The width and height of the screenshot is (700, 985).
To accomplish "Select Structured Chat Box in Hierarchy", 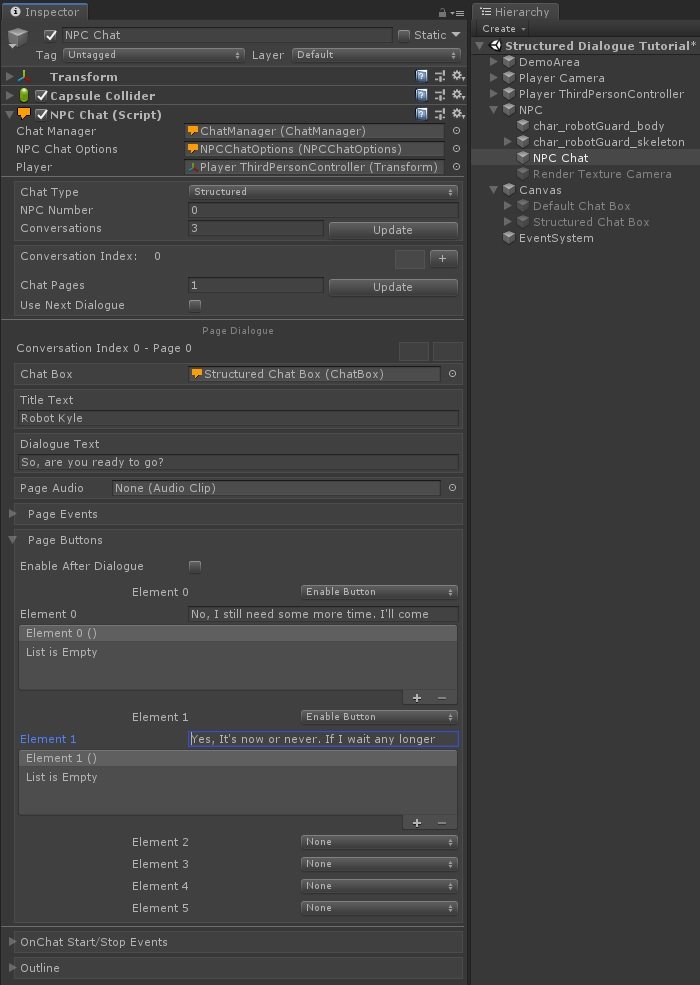I will pyautogui.click(x=591, y=222).
